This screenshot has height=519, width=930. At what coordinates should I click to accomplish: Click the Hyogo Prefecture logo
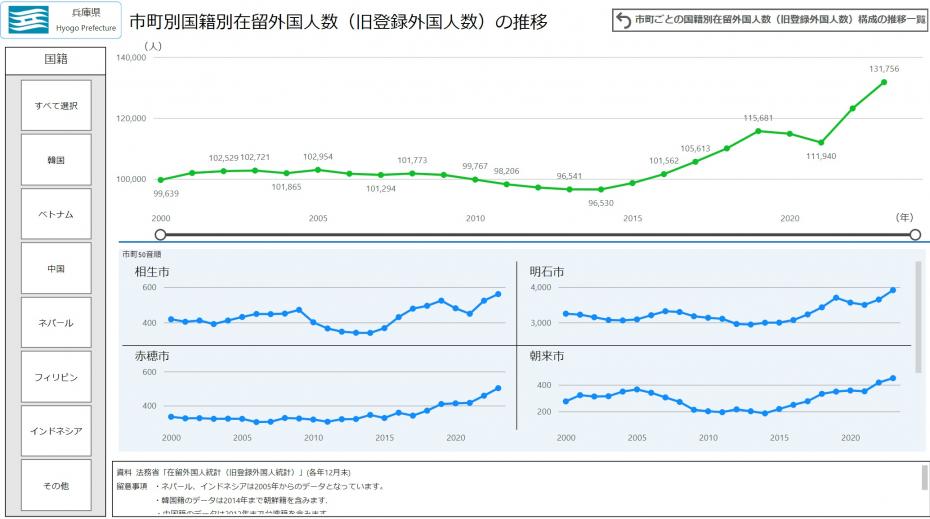click(x=62, y=20)
